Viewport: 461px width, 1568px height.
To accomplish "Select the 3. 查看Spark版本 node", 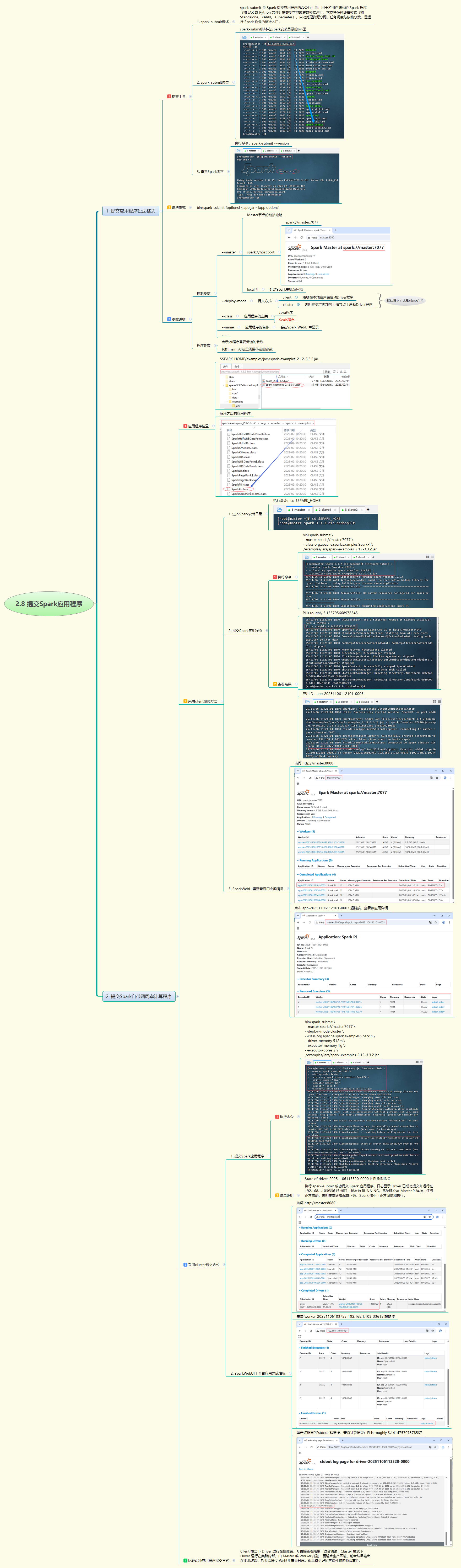I will coord(210,172).
